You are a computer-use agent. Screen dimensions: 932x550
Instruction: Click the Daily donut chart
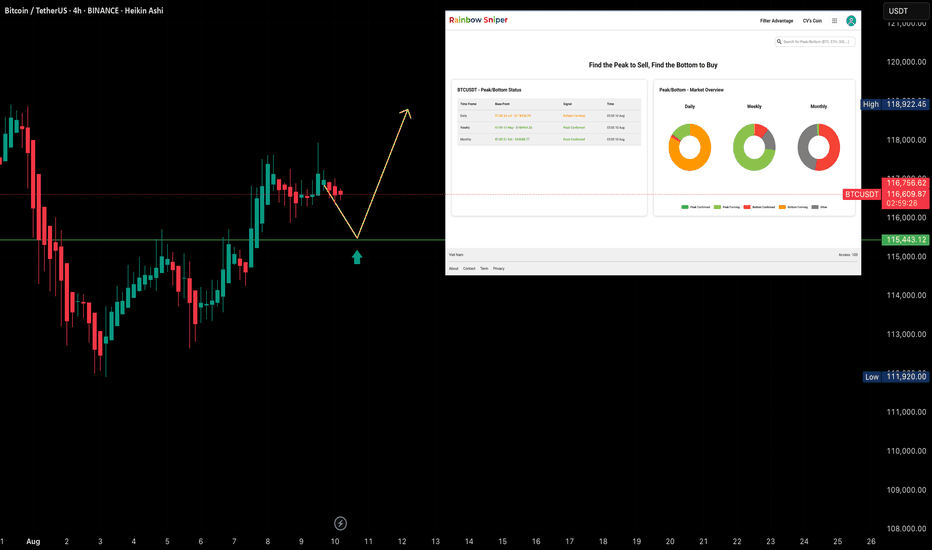[x=689, y=147]
